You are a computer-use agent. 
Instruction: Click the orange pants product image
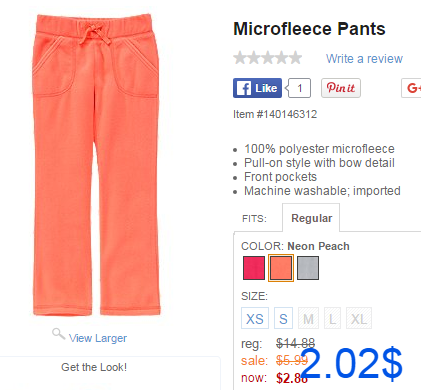[96, 165]
